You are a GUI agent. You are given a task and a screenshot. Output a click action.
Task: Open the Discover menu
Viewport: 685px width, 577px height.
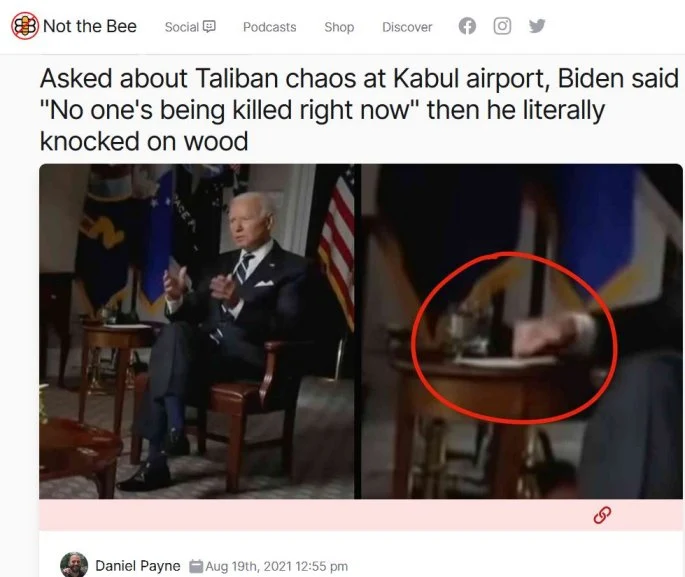[x=407, y=27]
